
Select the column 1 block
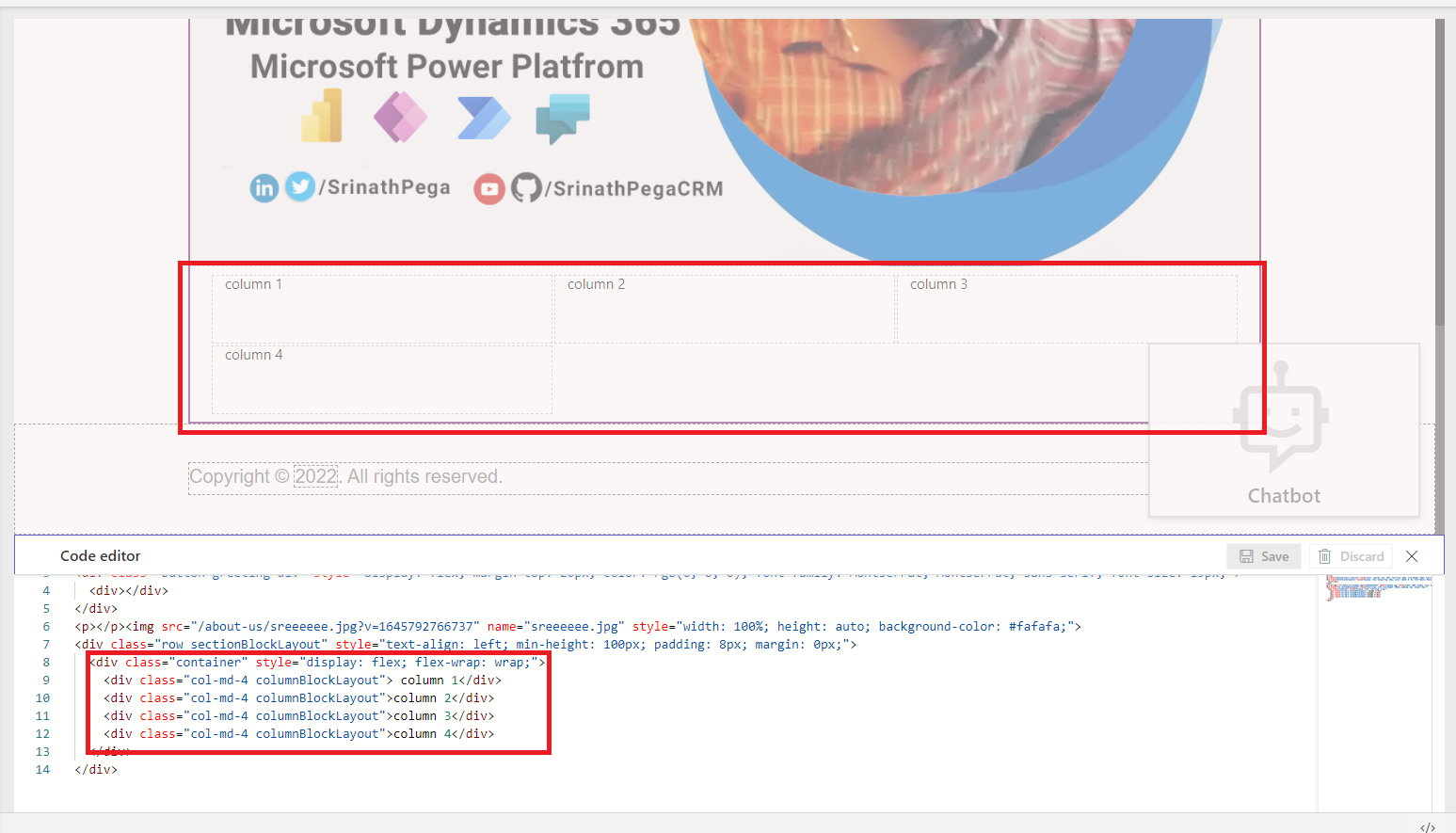(x=381, y=309)
